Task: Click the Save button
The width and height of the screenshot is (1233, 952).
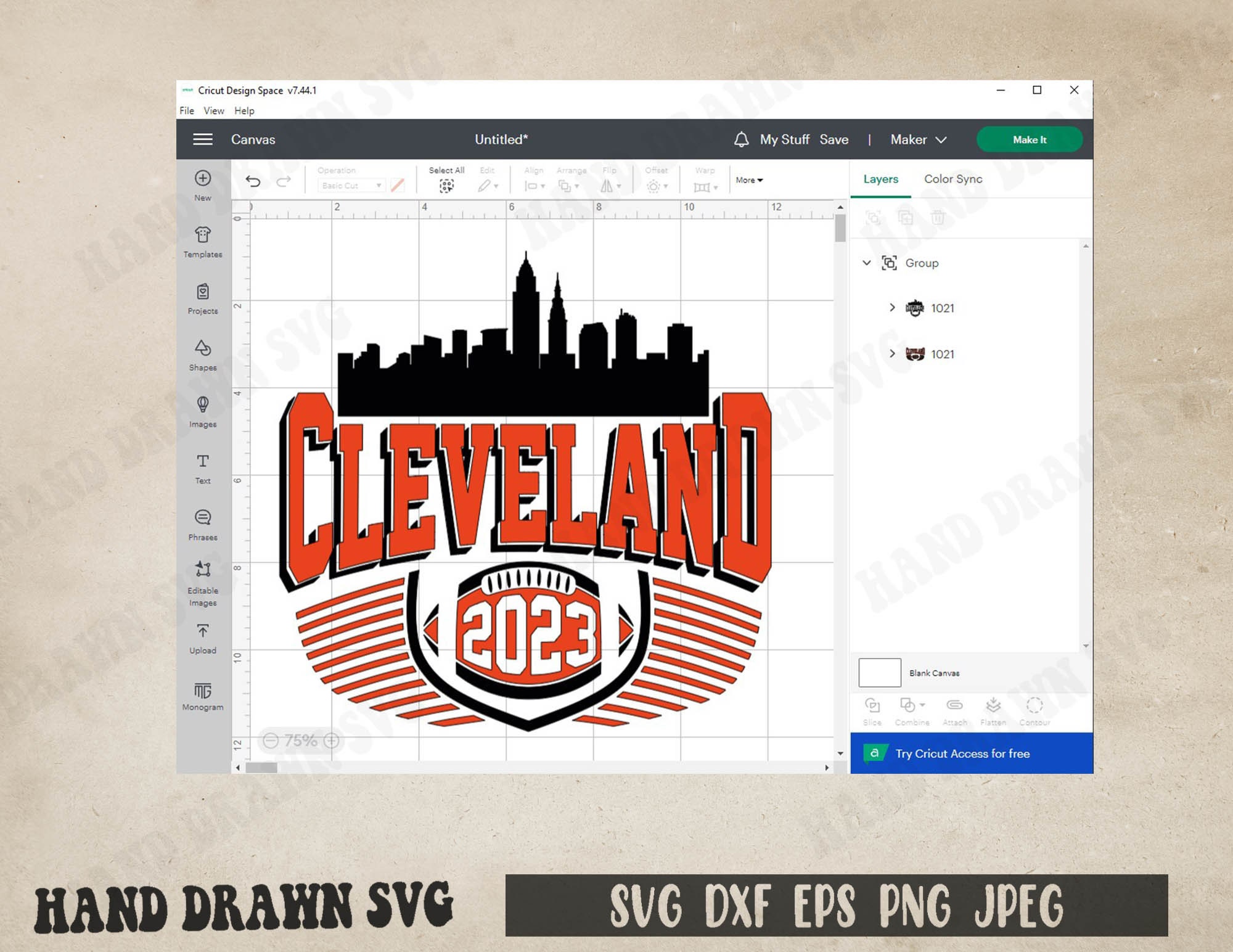Action: point(834,139)
